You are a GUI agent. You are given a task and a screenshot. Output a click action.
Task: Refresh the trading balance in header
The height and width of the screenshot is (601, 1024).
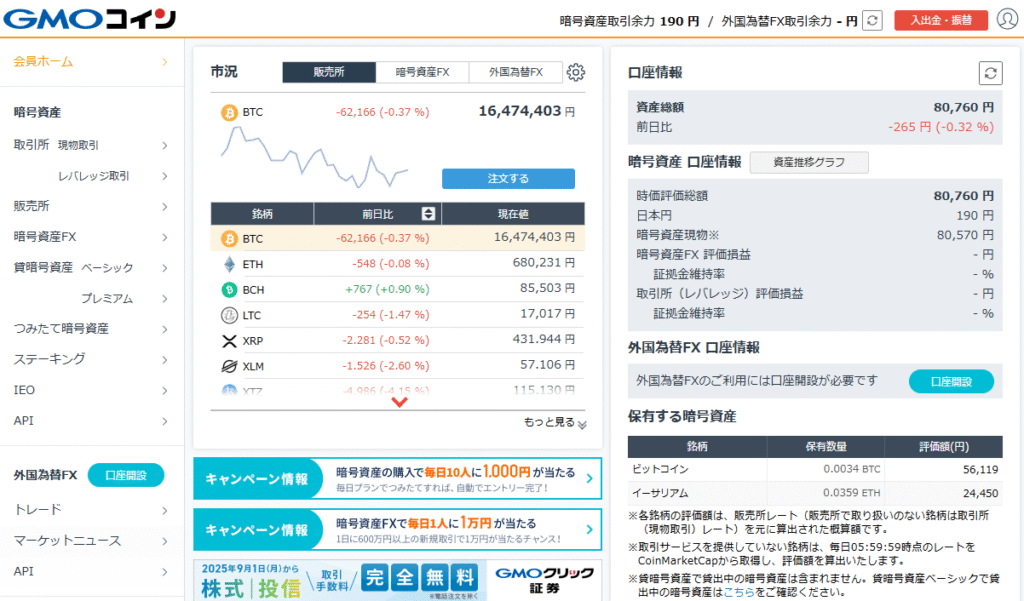click(x=872, y=20)
